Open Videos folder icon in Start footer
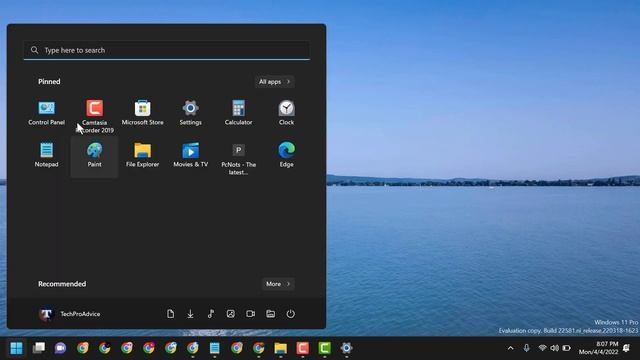The image size is (640, 360). point(251,313)
